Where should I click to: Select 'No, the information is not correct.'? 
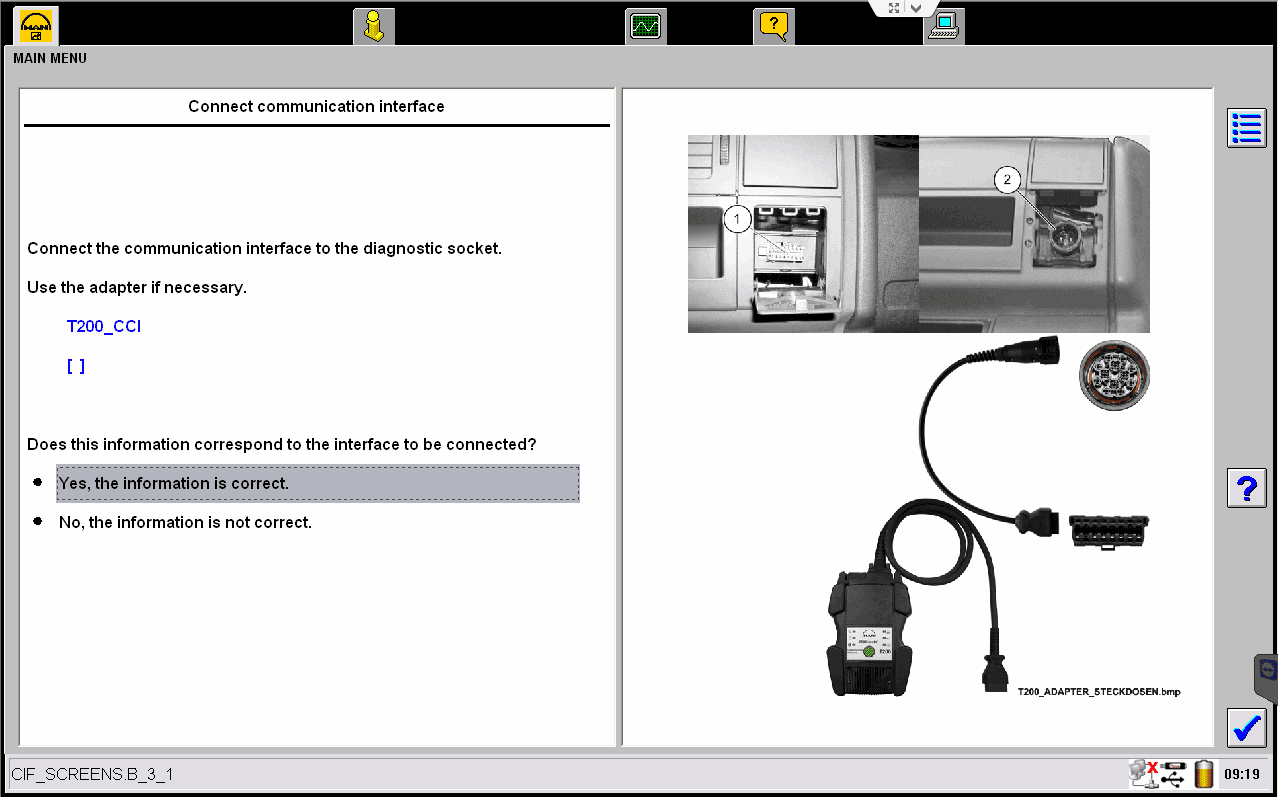pos(185,522)
